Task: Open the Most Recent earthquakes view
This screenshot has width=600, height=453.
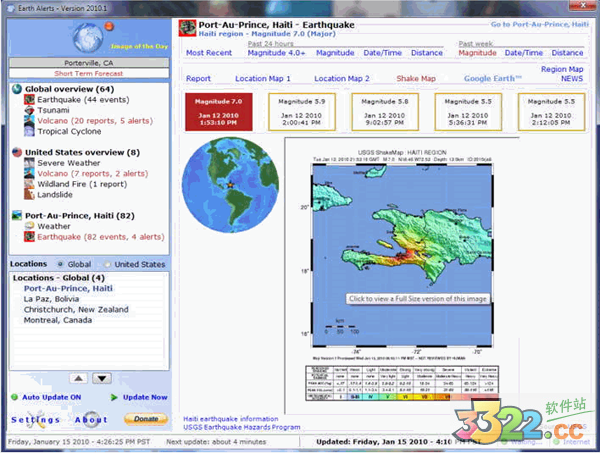Action: click(209, 53)
